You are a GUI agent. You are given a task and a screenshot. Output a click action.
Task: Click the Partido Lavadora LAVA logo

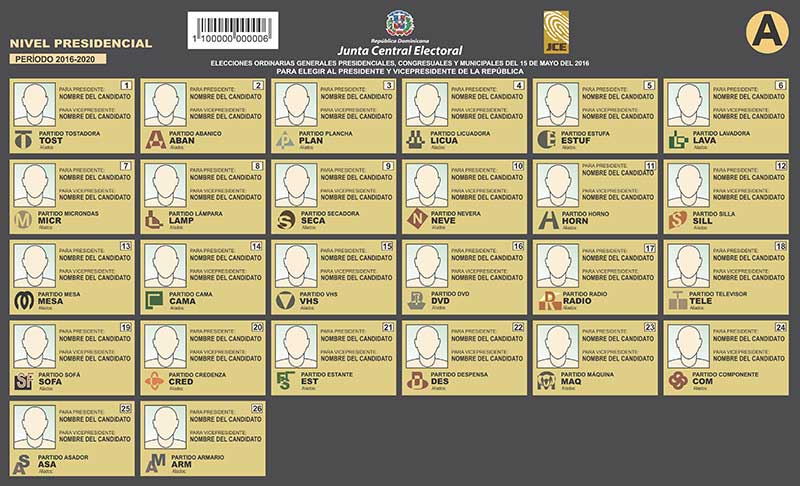(678, 140)
